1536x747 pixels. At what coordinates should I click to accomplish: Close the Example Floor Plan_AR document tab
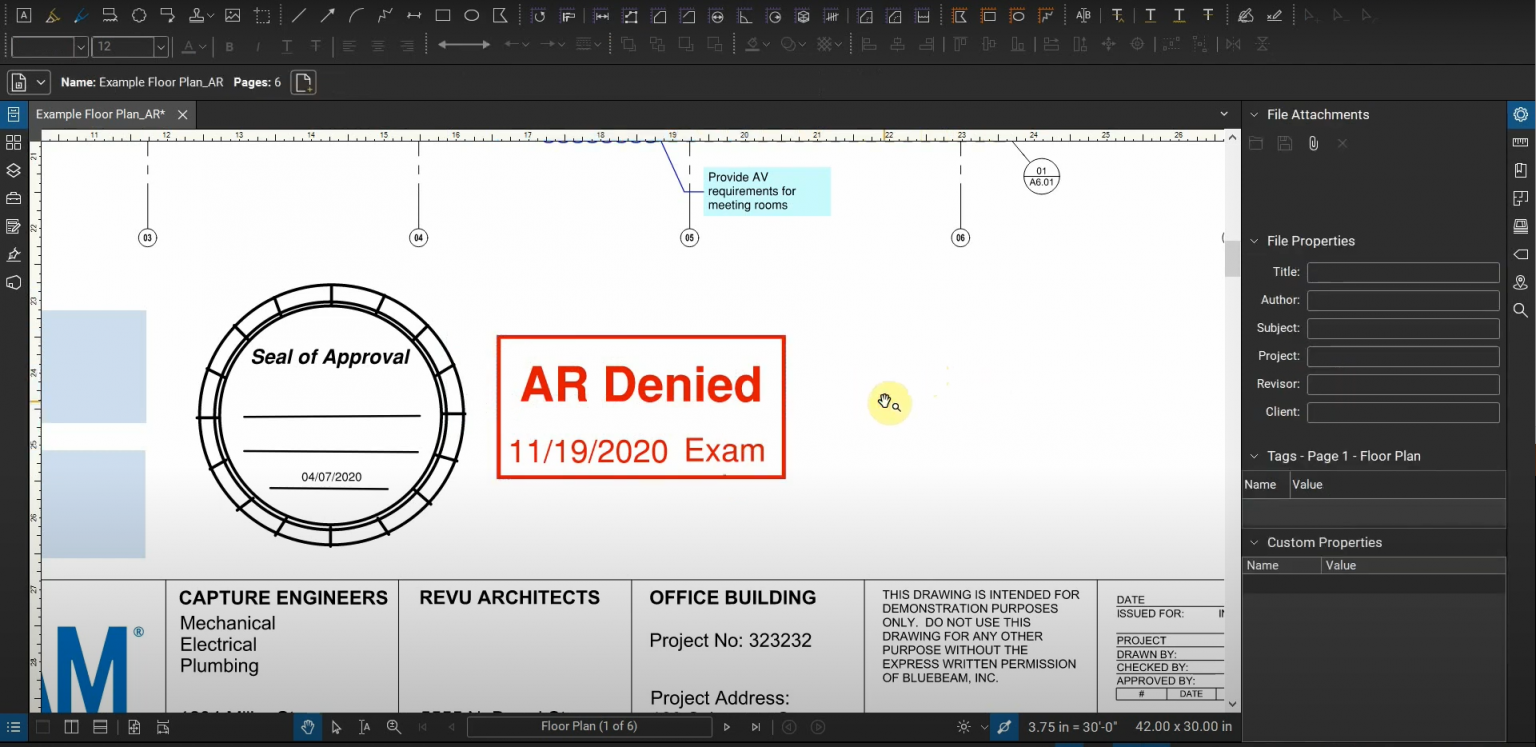pos(182,114)
